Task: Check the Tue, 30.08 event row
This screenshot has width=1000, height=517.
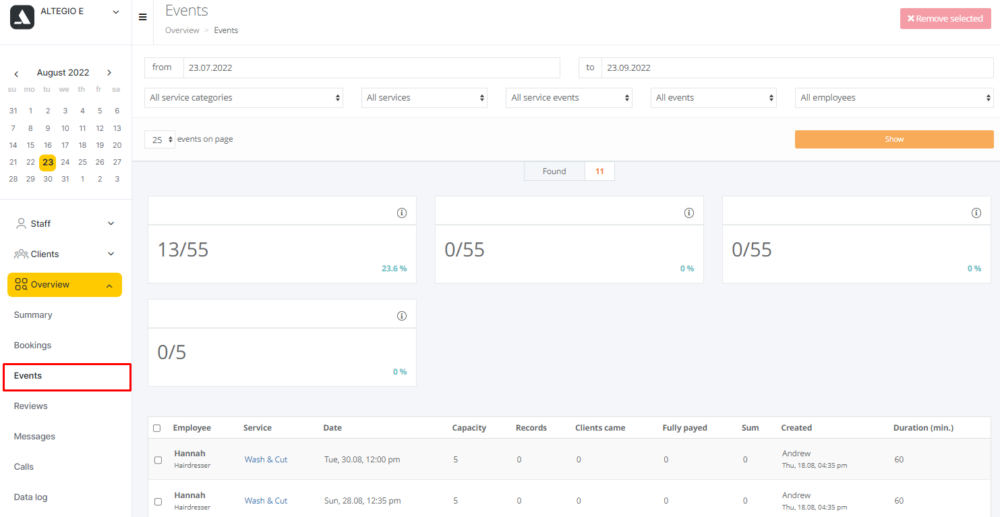Action: 158,460
